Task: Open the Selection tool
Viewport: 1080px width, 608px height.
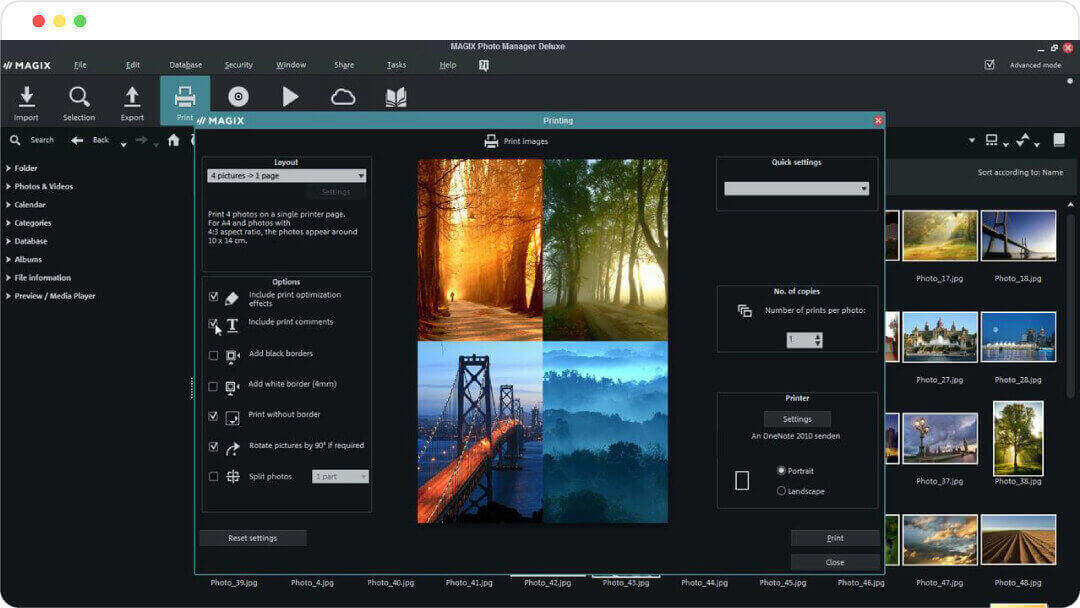Action: coord(79,97)
